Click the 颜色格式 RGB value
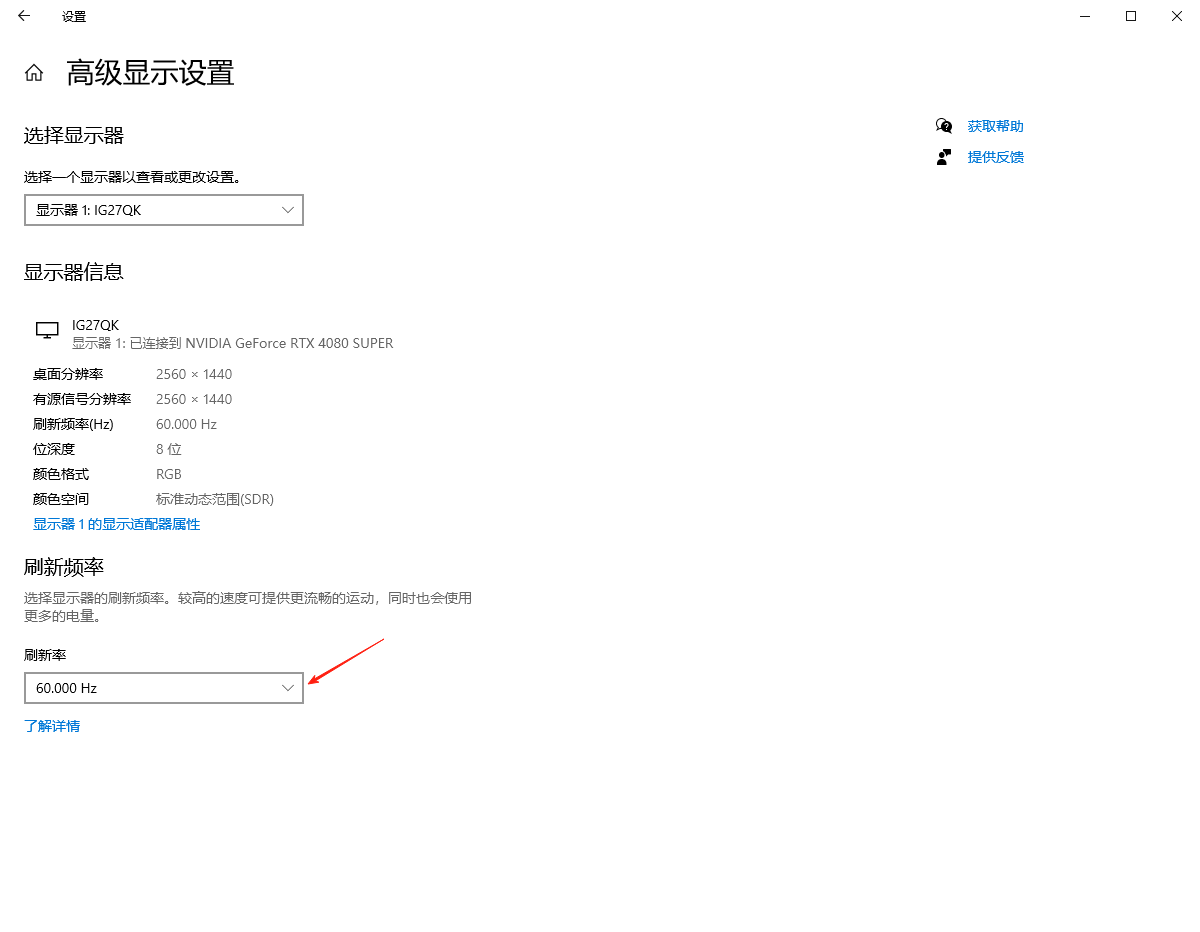 [x=169, y=474]
